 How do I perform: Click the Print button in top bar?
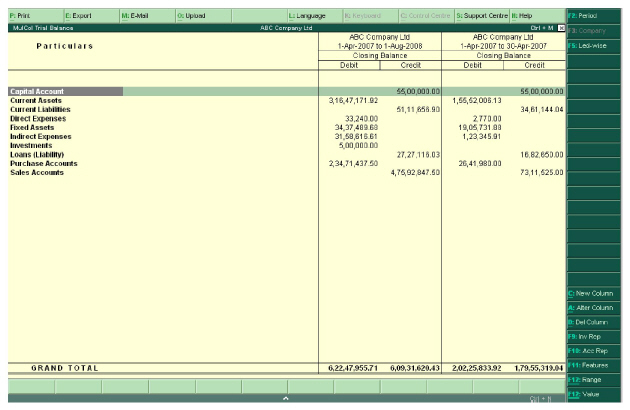tap(35, 16)
